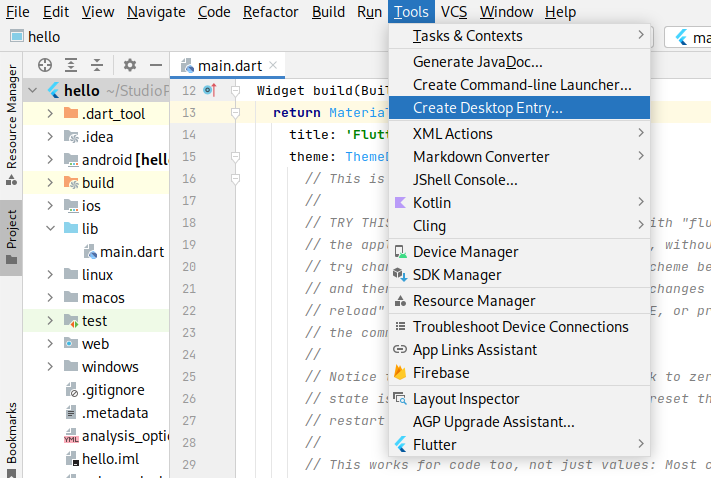Expand the linux folder
Screen dimensions: 711x478
tap(50, 274)
